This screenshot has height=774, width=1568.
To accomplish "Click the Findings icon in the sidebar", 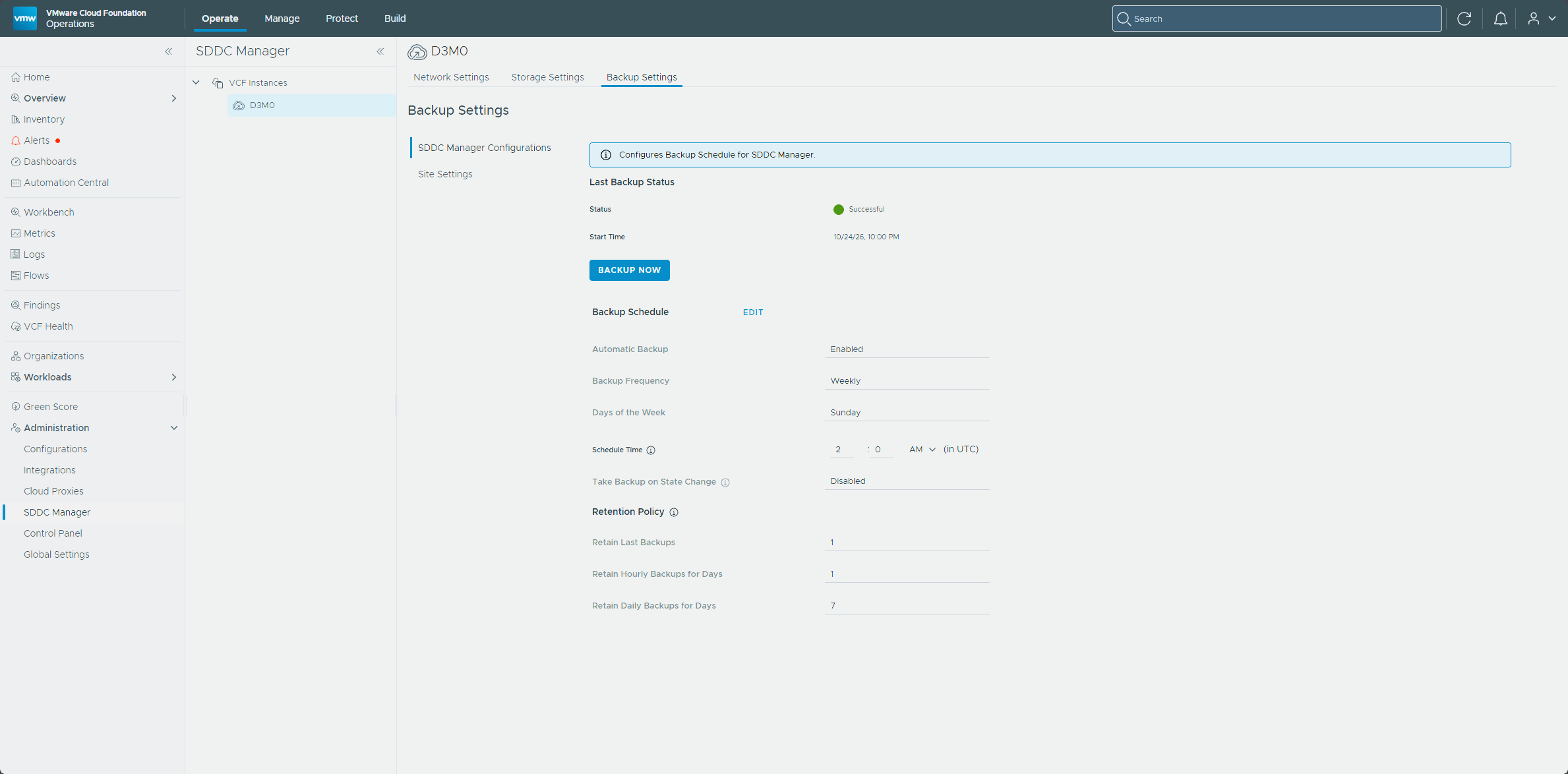I will click(x=16, y=305).
